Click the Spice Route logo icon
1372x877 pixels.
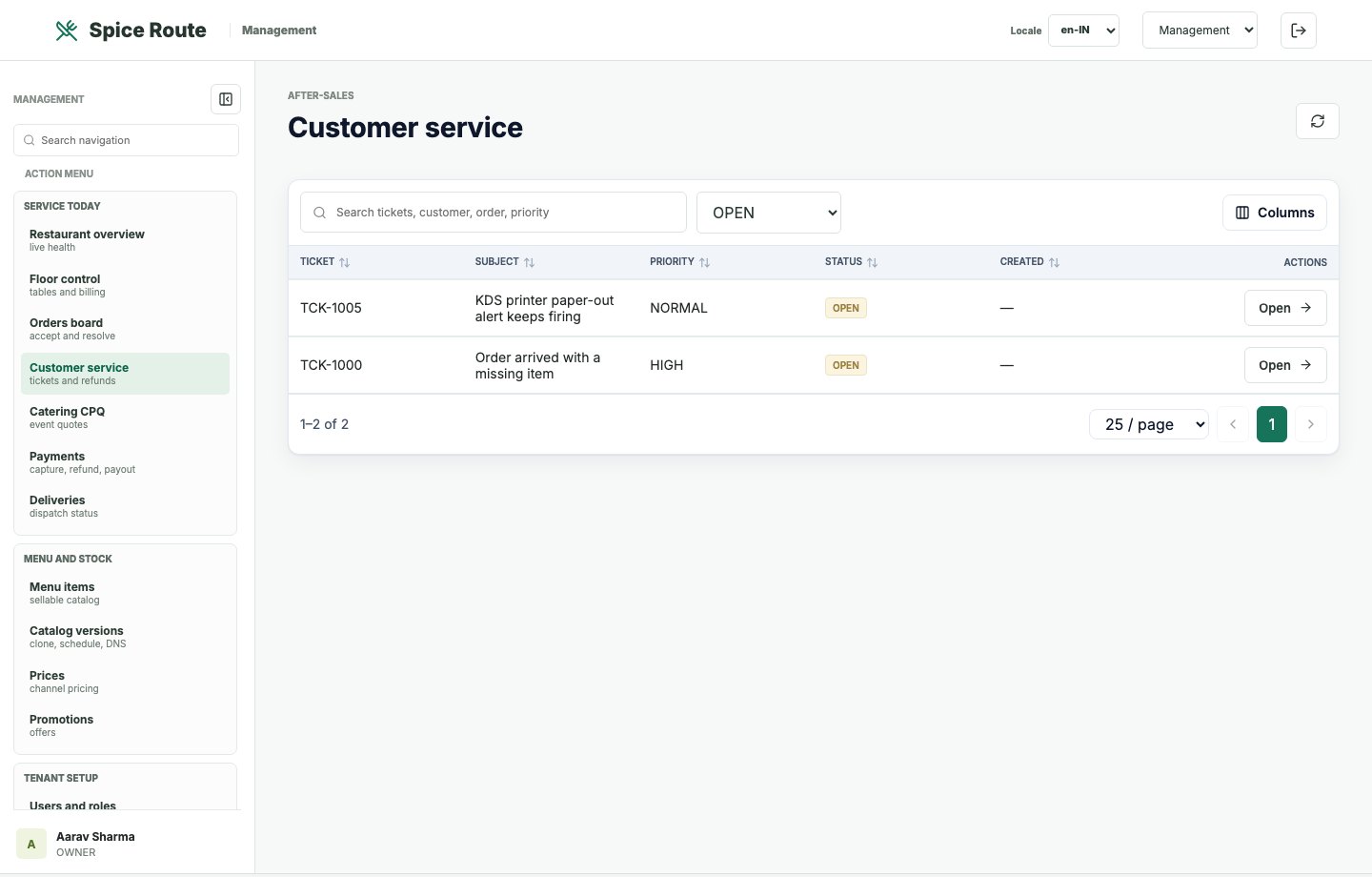(67, 31)
